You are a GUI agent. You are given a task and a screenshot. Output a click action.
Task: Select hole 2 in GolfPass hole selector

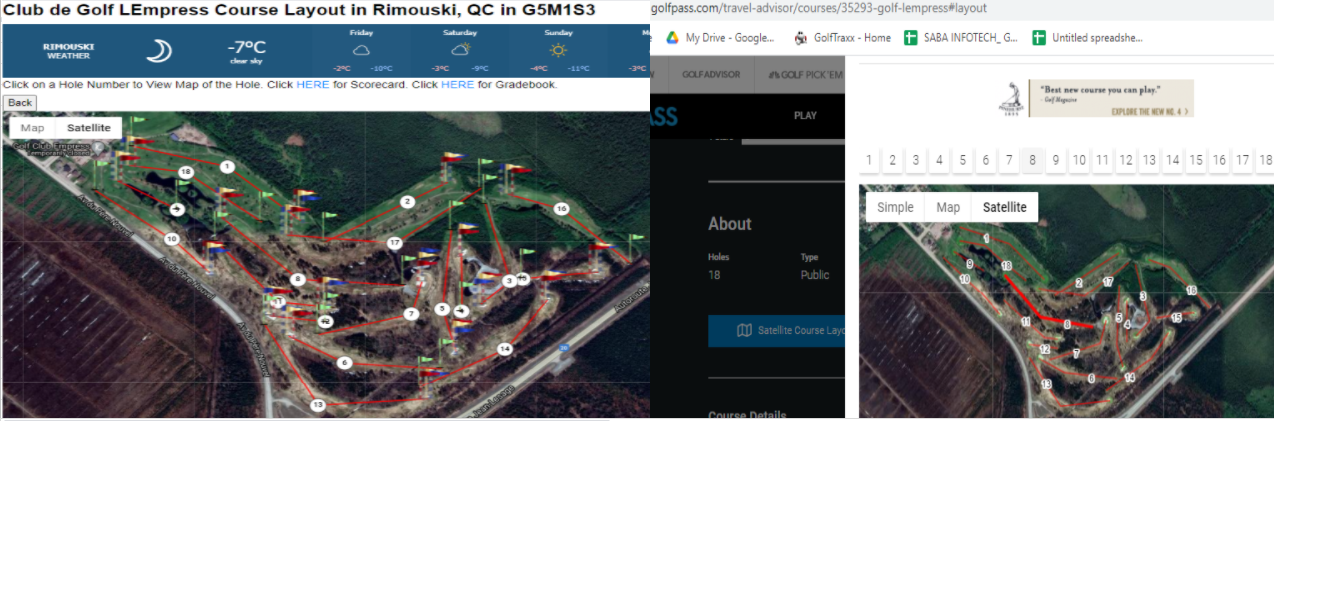(x=893, y=160)
